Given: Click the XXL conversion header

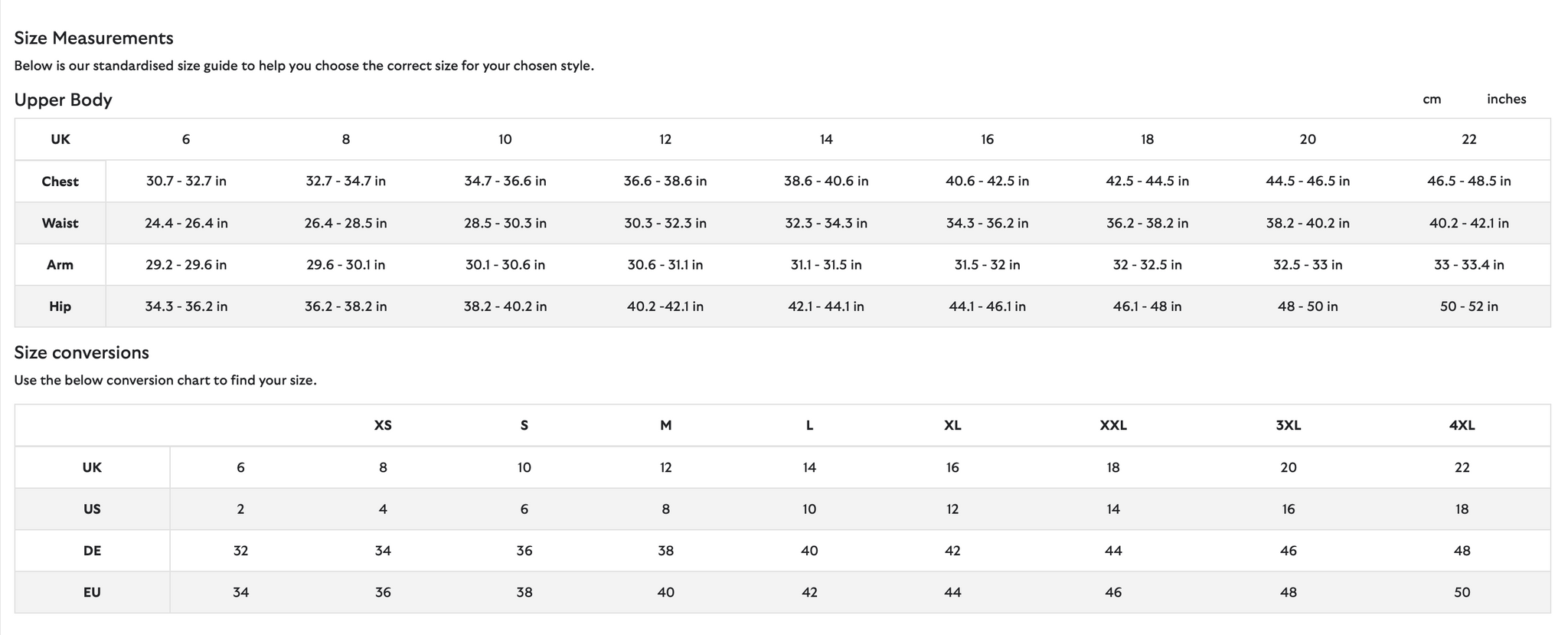Looking at the screenshot, I should pos(1113,425).
